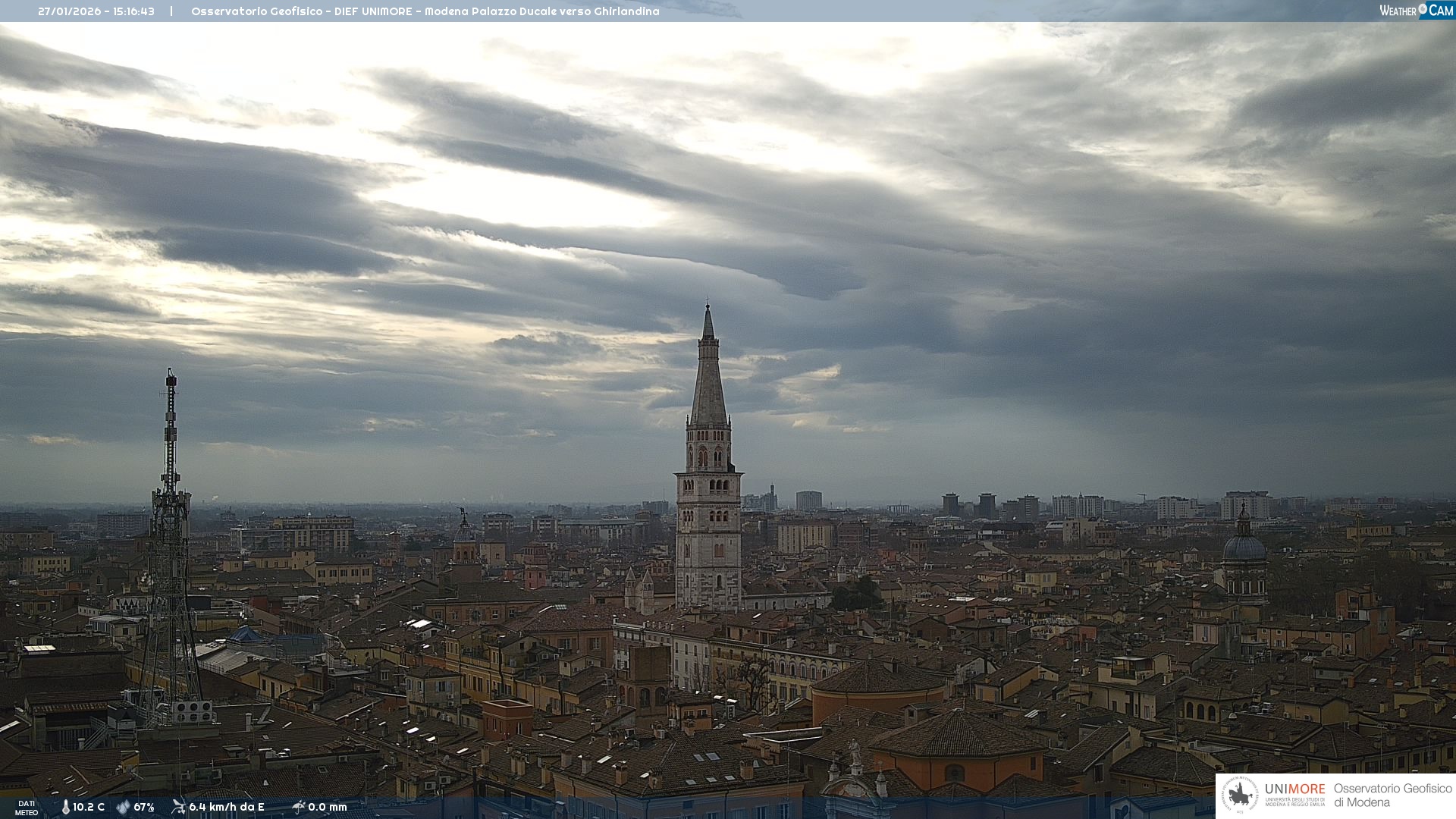Click Osservatorio Geofisico di Modena text
The image size is (1456, 819).
tap(1392, 795)
